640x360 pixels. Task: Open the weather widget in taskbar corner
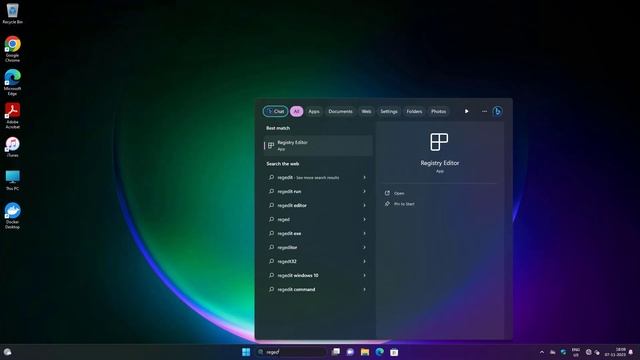tap(7, 352)
